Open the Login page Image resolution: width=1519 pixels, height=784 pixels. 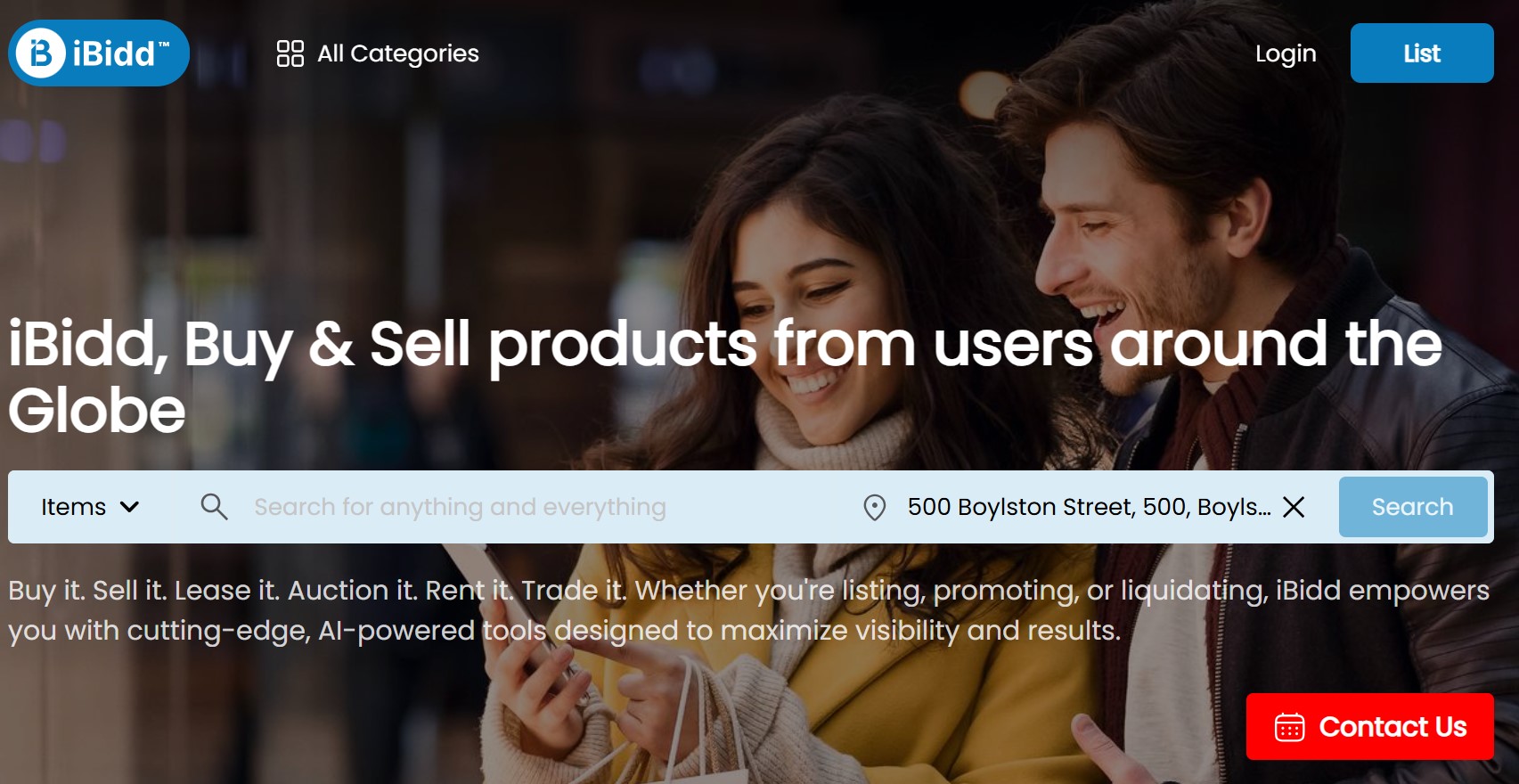pyautogui.click(x=1285, y=53)
